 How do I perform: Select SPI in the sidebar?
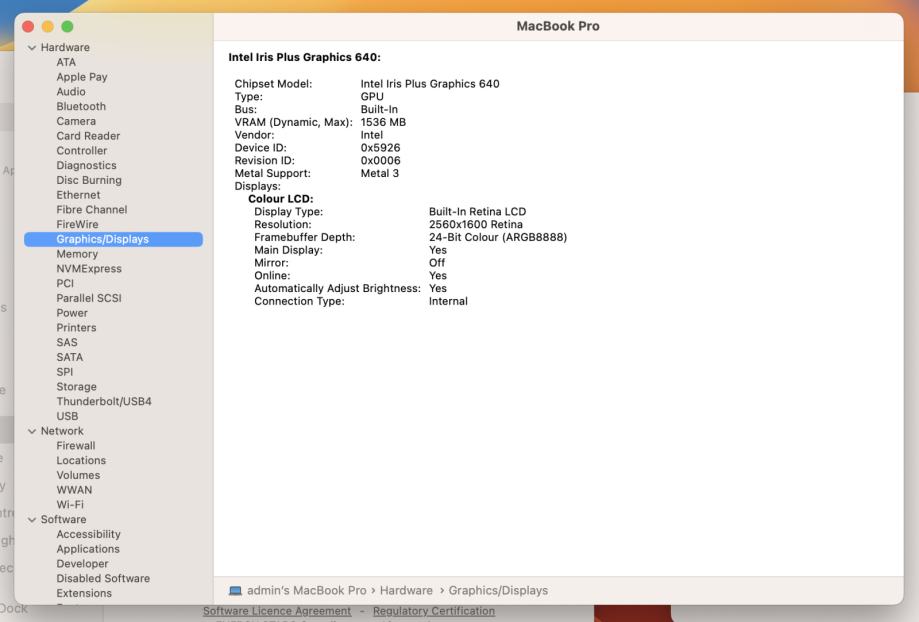[x=64, y=372]
